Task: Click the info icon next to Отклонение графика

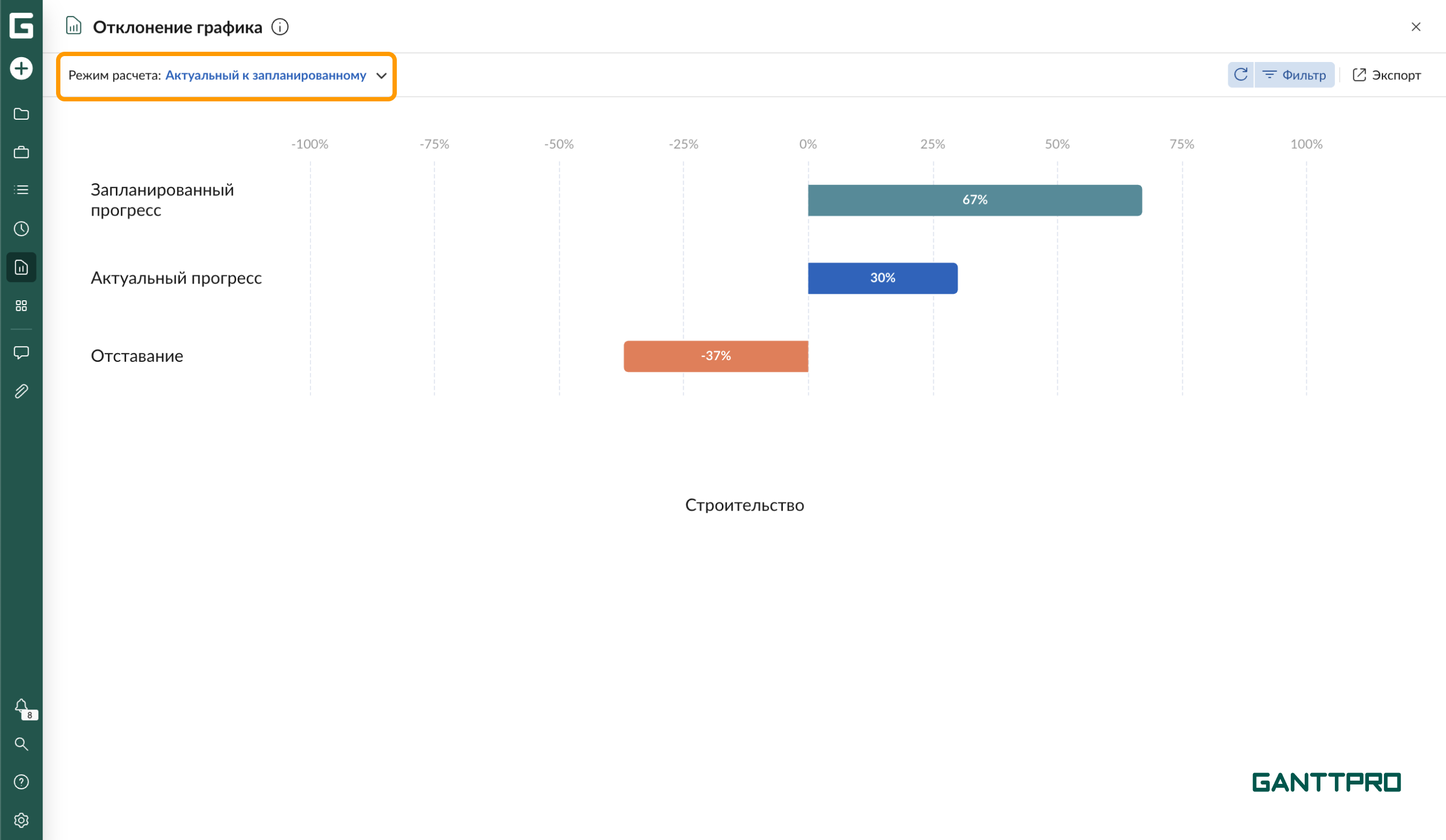Action: 280,27
